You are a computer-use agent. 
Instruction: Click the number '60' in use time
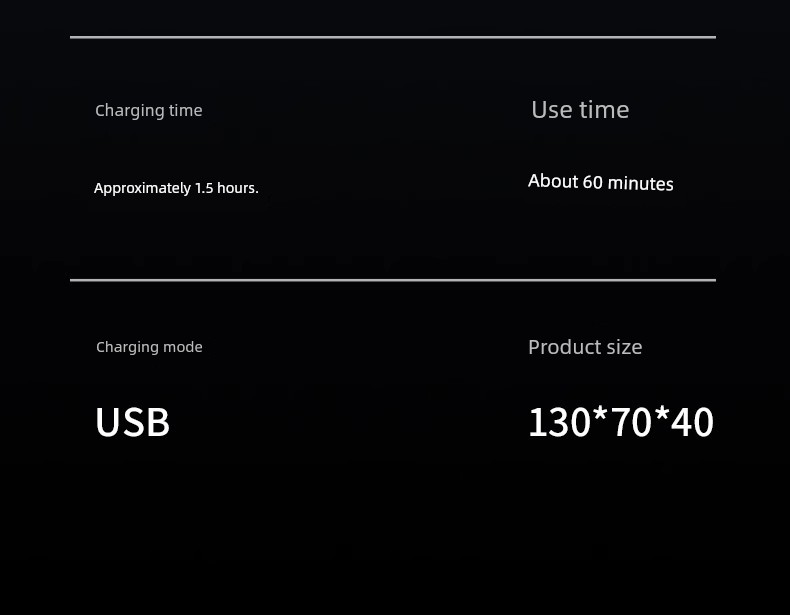pyautogui.click(x=592, y=182)
